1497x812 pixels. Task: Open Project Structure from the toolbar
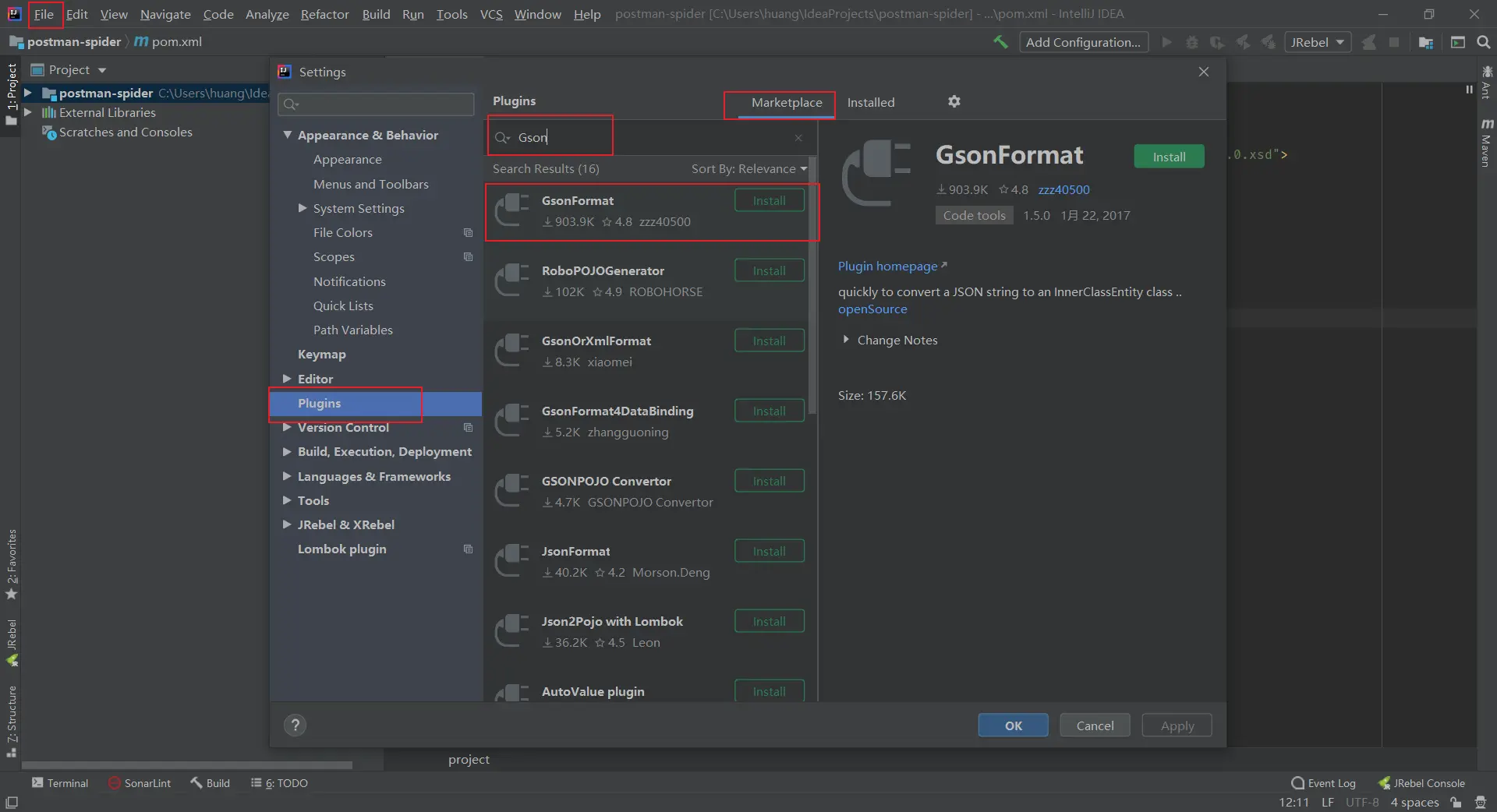tap(1426, 42)
